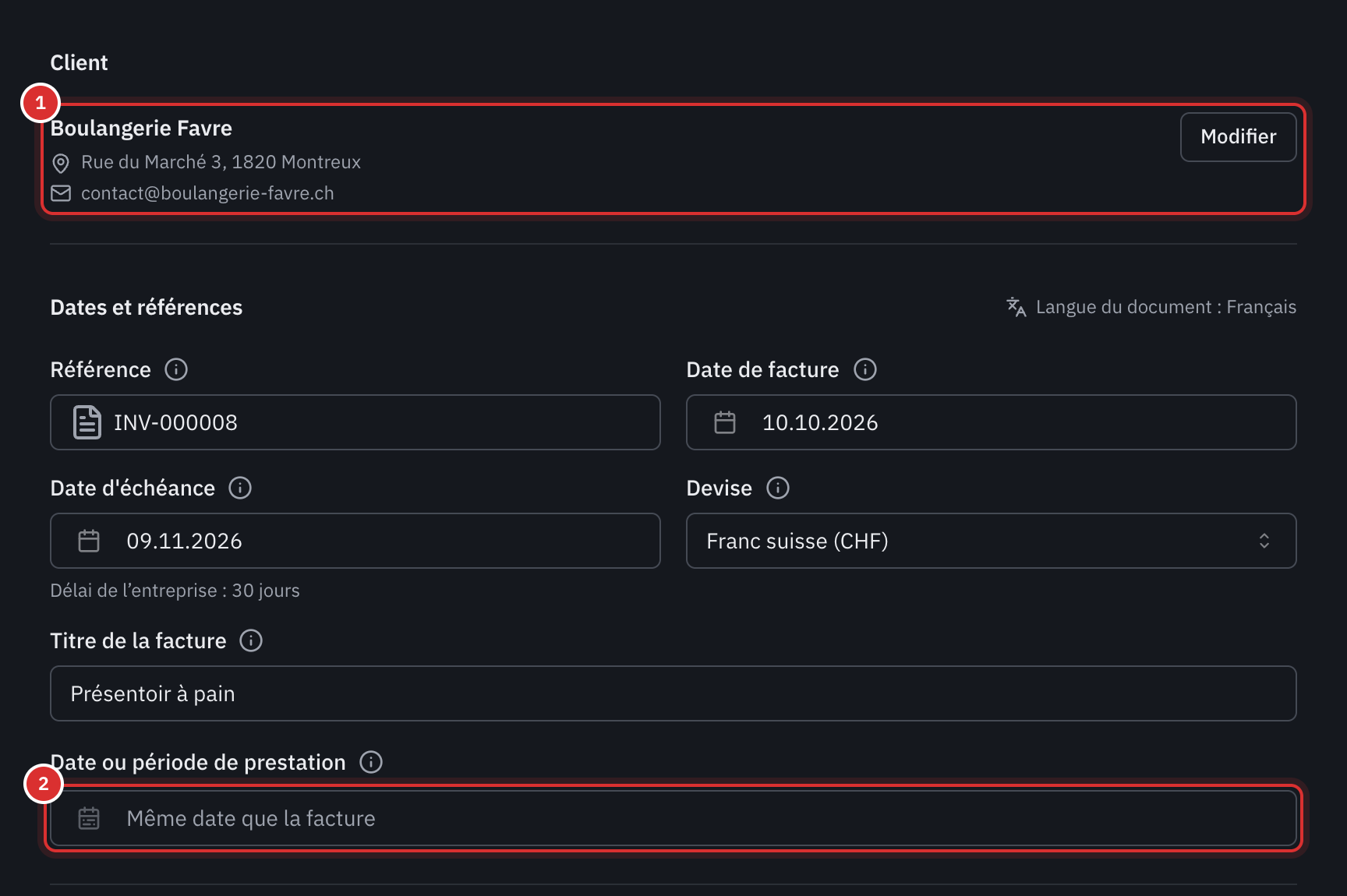Click the Date d'échéance info icon
Screen dimensions: 1347x896
coord(240,488)
